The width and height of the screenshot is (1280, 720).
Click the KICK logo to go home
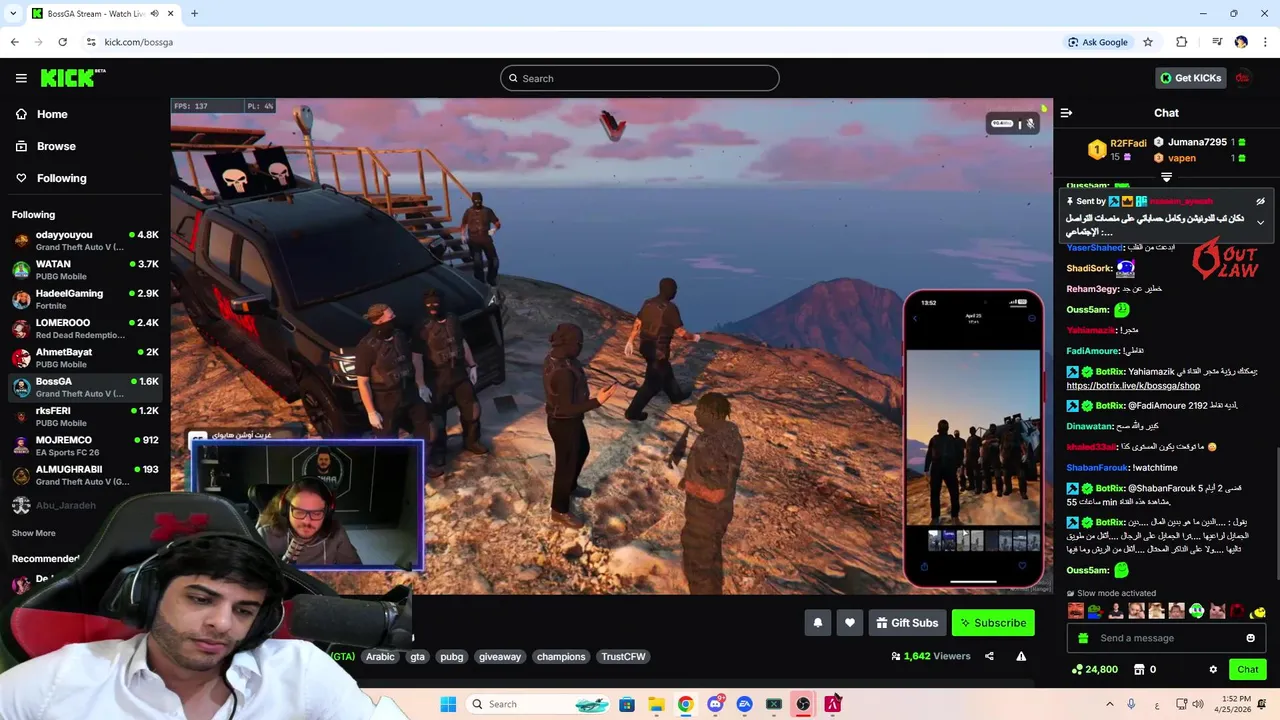click(x=73, y=78)
